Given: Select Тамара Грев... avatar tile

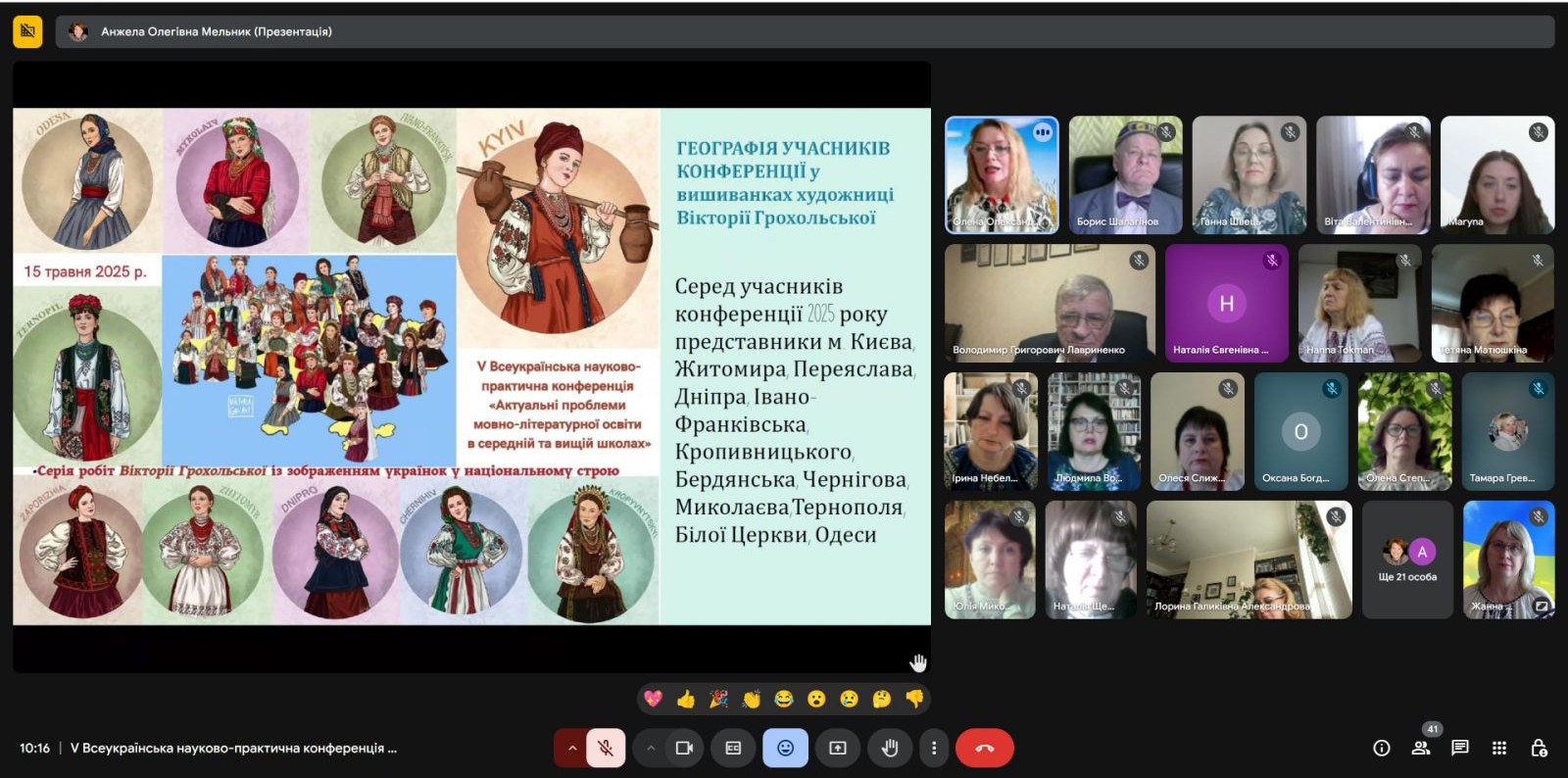Looking at the screenshot, I should click(x=1508, y=431).
